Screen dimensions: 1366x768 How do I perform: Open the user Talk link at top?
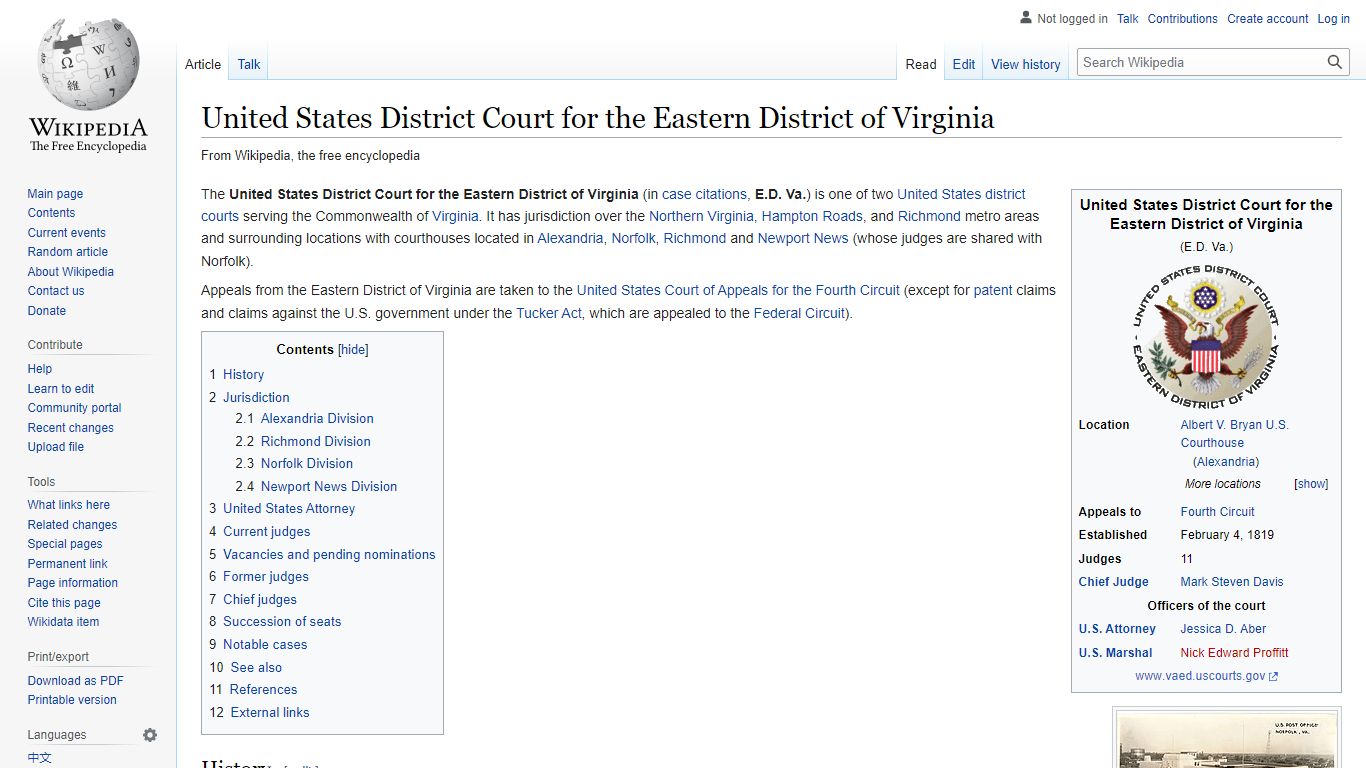pyautogui.click(x=1128, y=19)
